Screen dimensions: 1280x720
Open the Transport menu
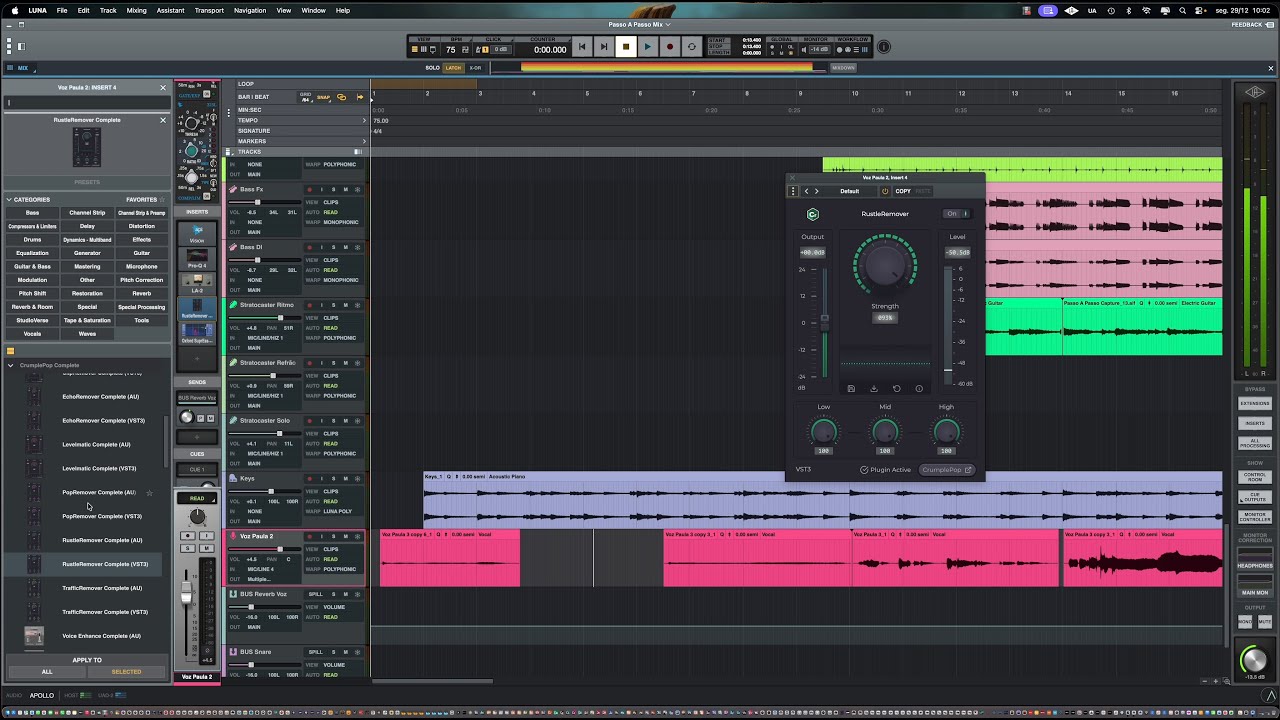point(209,10)
